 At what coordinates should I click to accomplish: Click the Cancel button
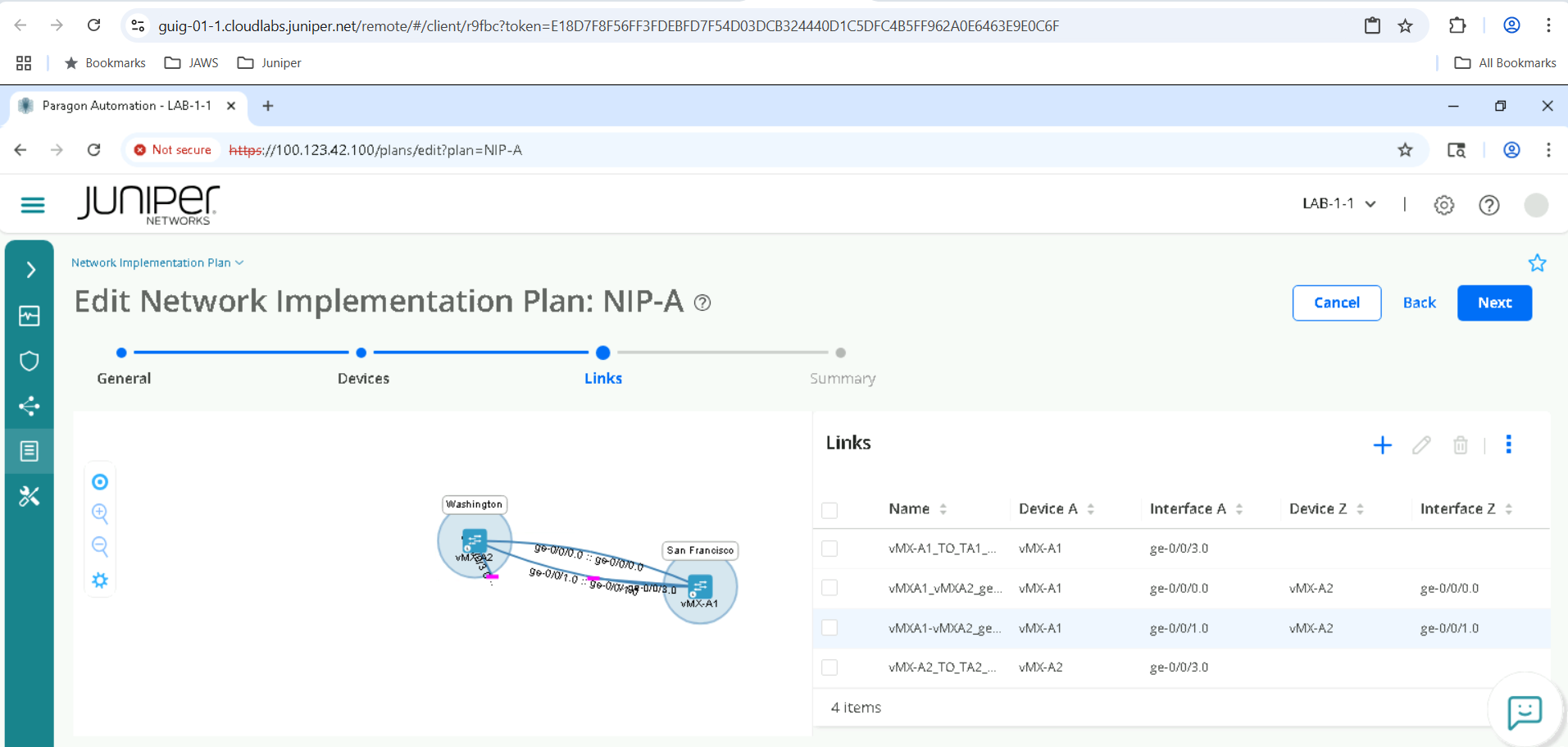pos(1336,303)
